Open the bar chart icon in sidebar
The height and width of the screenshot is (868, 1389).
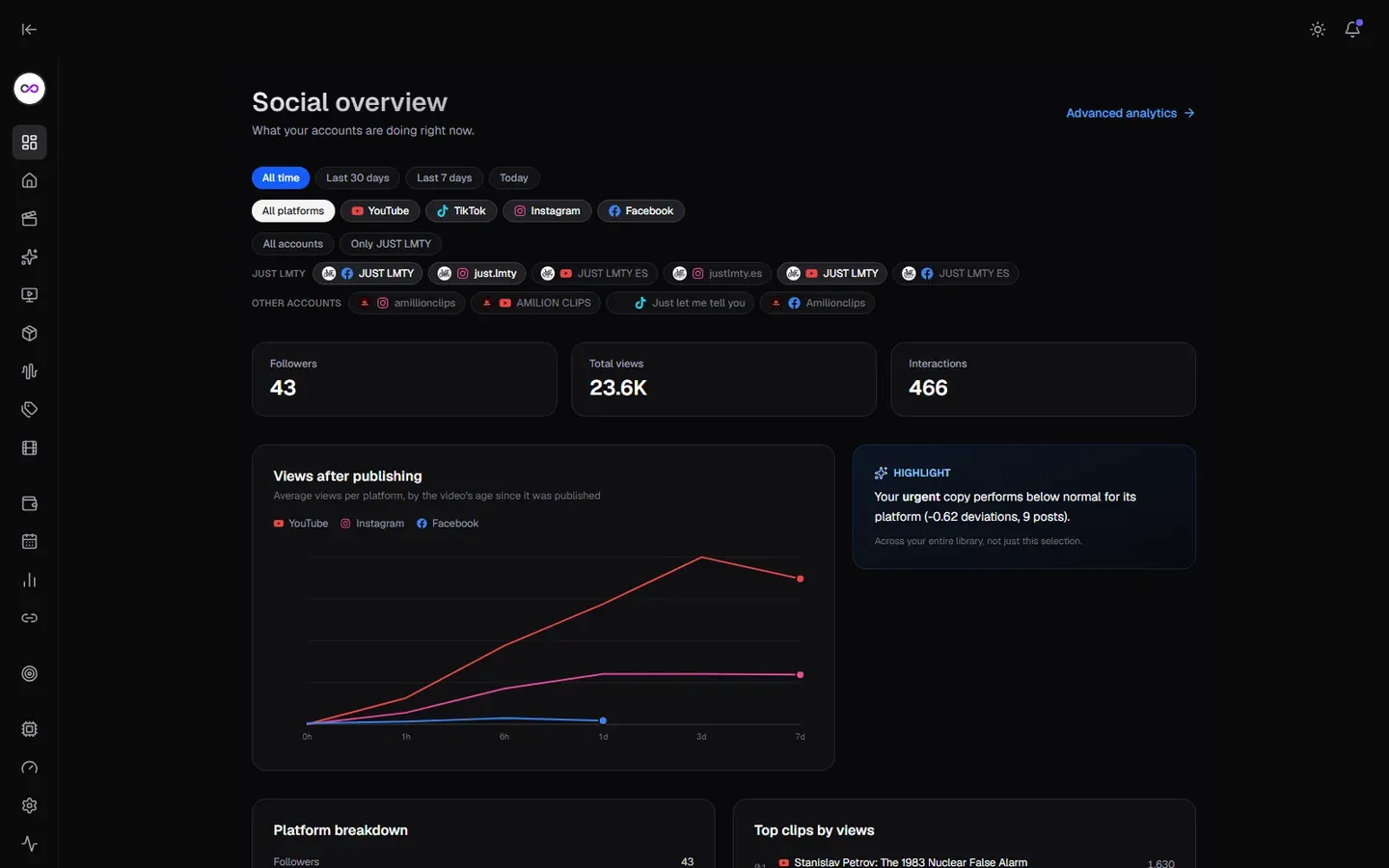[30, 581]
